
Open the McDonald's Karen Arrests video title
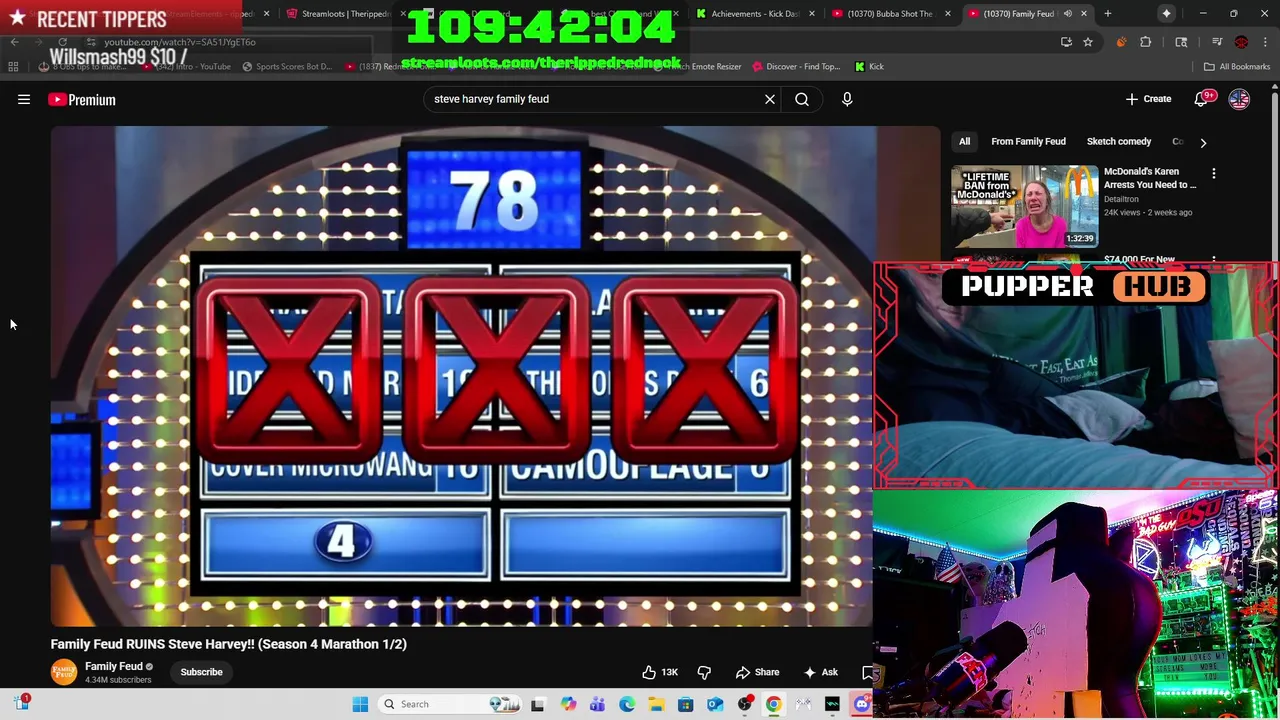point(1149,178)
